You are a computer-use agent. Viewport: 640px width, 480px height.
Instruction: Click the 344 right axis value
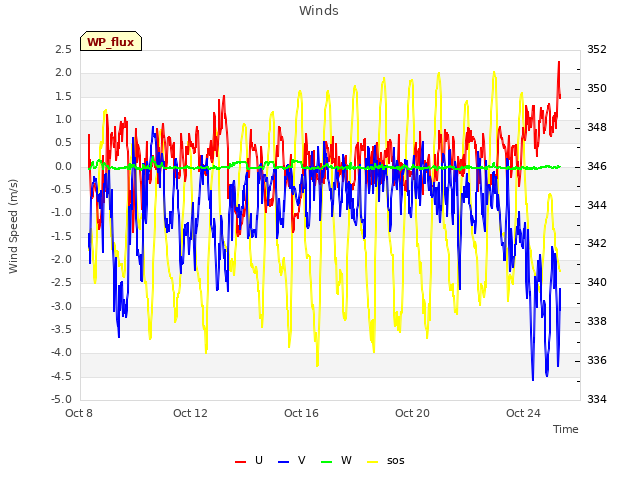point(597,205)
